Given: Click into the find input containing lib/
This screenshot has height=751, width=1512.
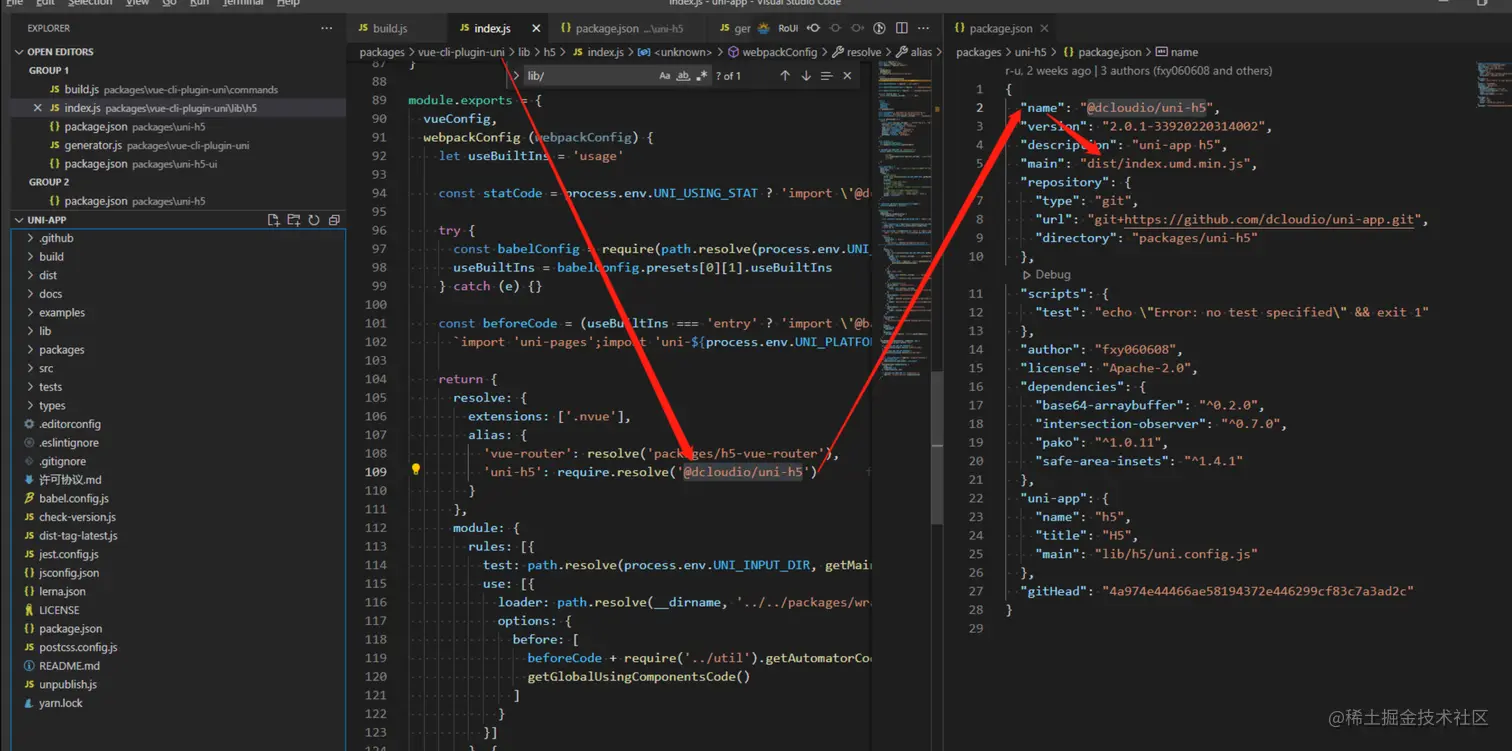Looking at the screenshot, I should click(585, 76).
